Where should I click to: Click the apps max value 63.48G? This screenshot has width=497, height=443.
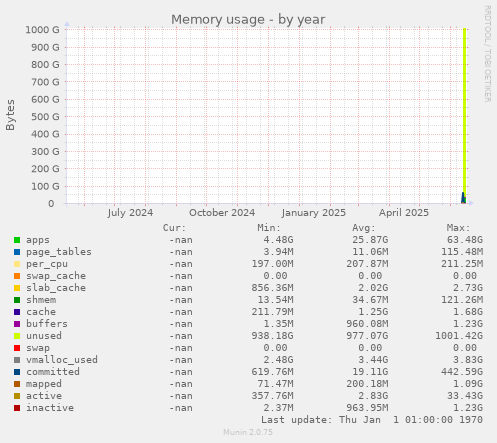[465, 240]
